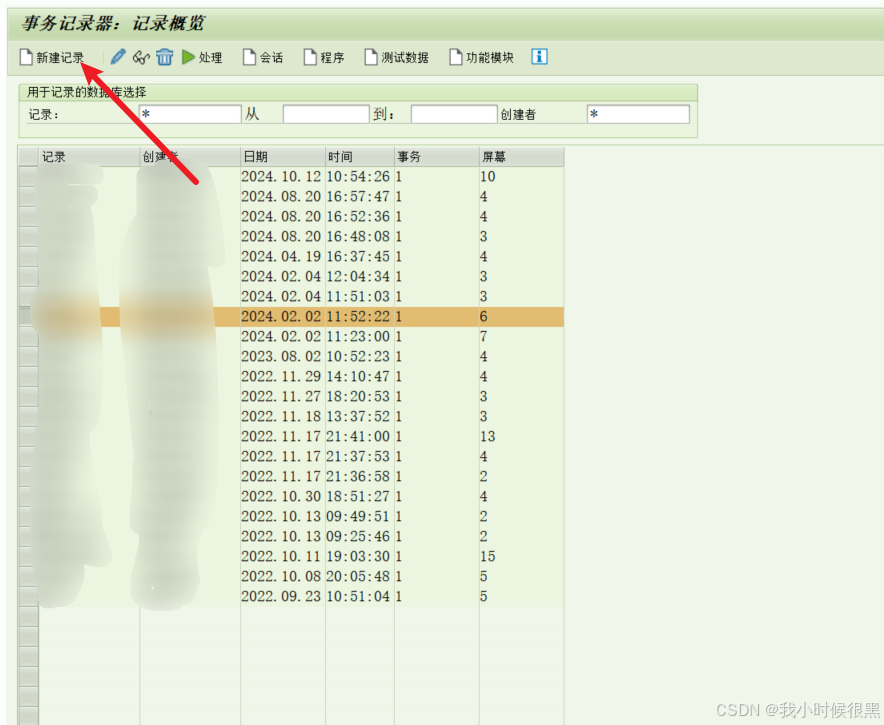Select date cell 2022.09.23
Screen dimensions: 884x725
point(281,596)
